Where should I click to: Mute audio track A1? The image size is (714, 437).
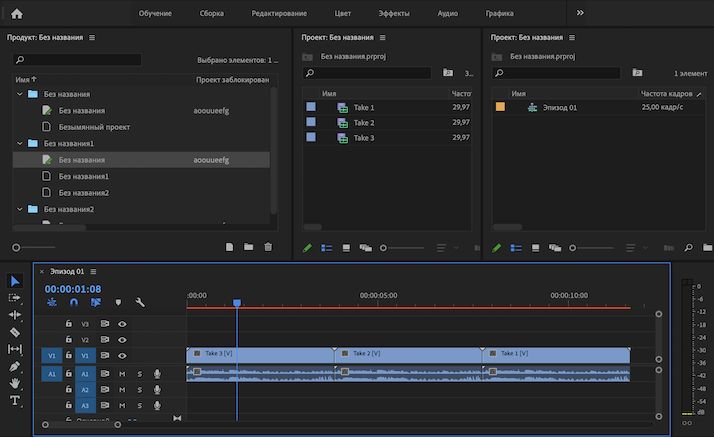[x=122, y=373]
